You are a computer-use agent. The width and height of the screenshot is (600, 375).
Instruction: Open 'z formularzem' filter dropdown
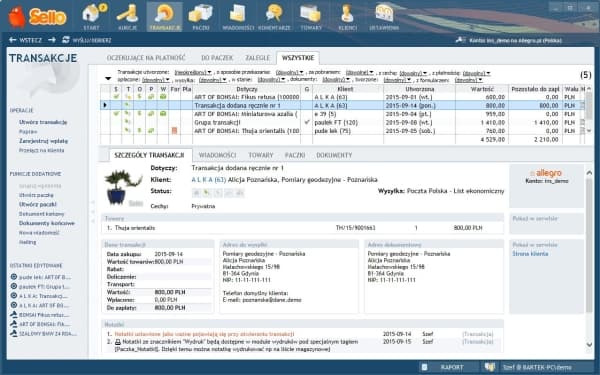click(469, 80)
